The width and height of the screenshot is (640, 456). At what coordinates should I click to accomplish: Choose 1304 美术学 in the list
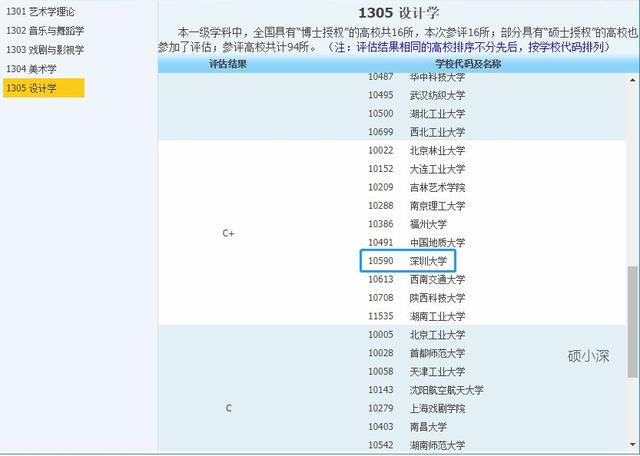coord(31,69)
